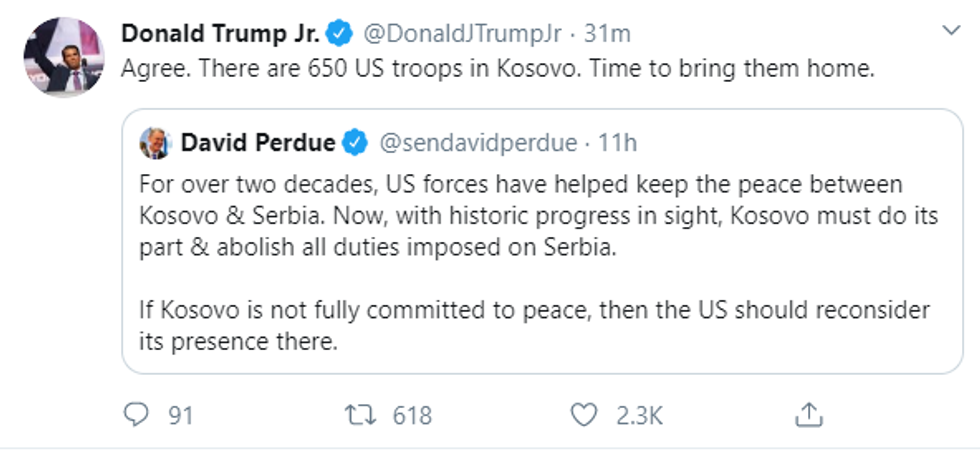This screenshot has height=450, width=980.
Task: Click the Donald Trump Jr. display name
Action: pos(220,34)
